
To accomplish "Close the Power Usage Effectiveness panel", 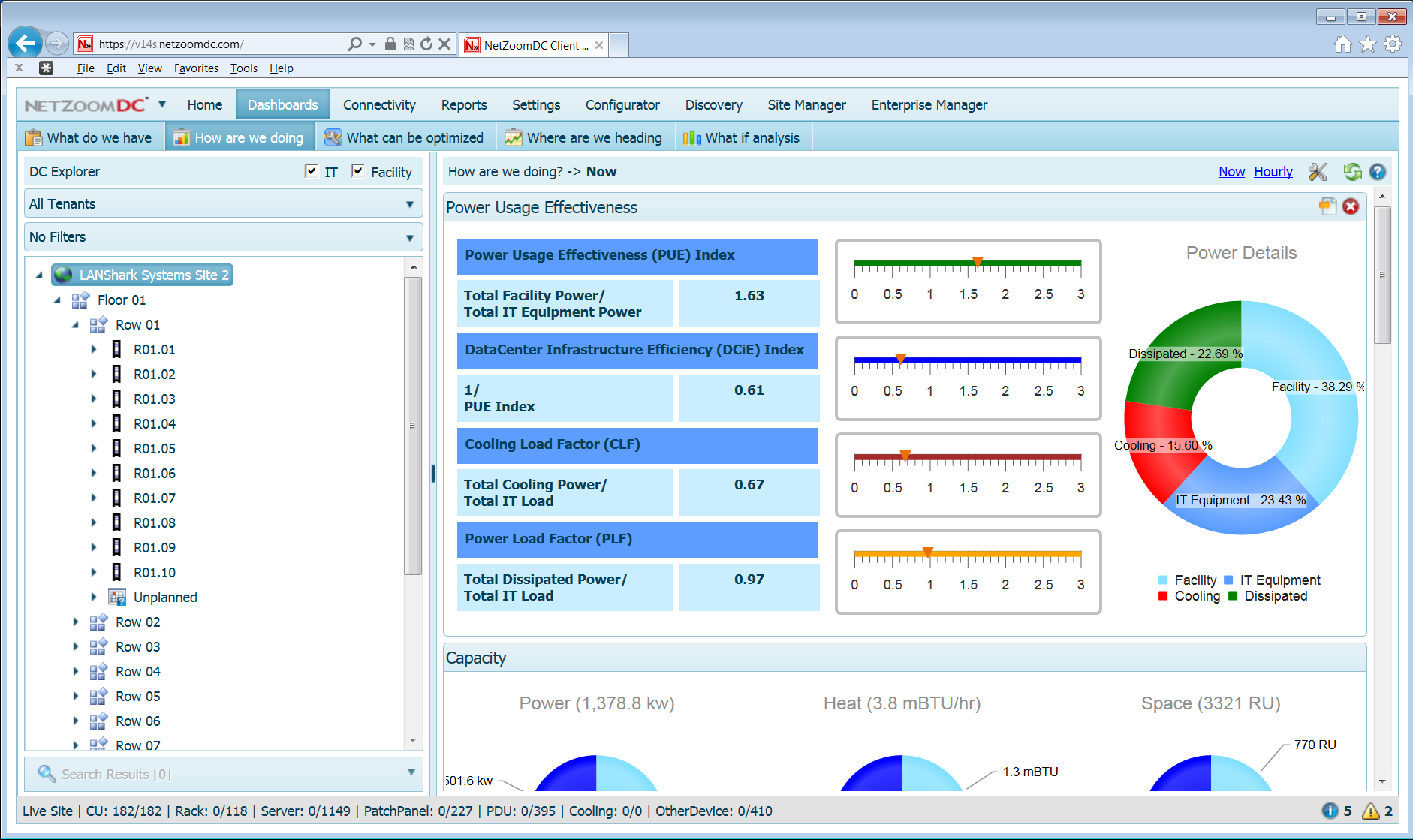I will pos(1350,207).
